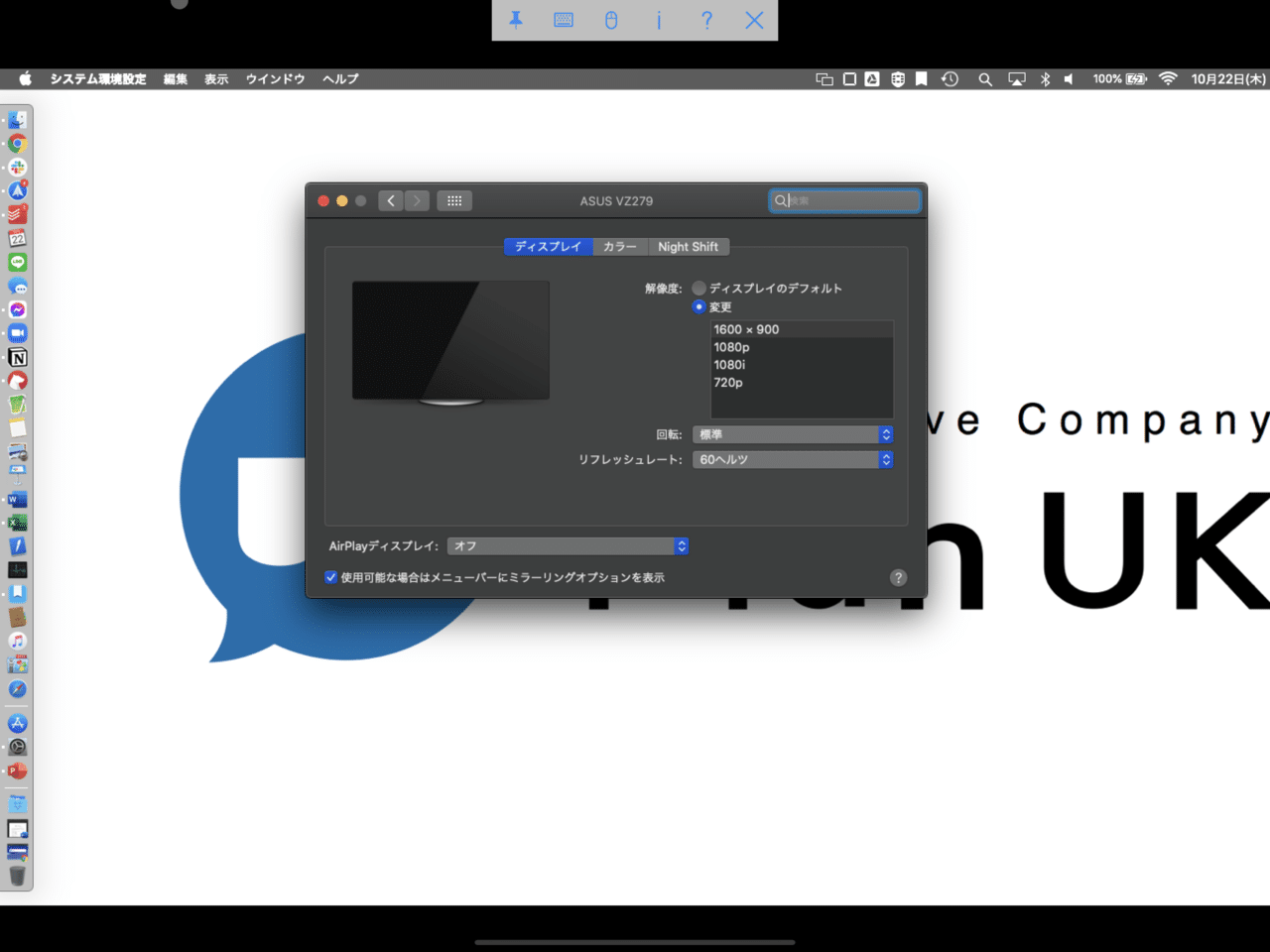Viewport: 1270px width, 952px height.
Task: Open info from the remote toolbar
Action: click(x=659, y=20)
